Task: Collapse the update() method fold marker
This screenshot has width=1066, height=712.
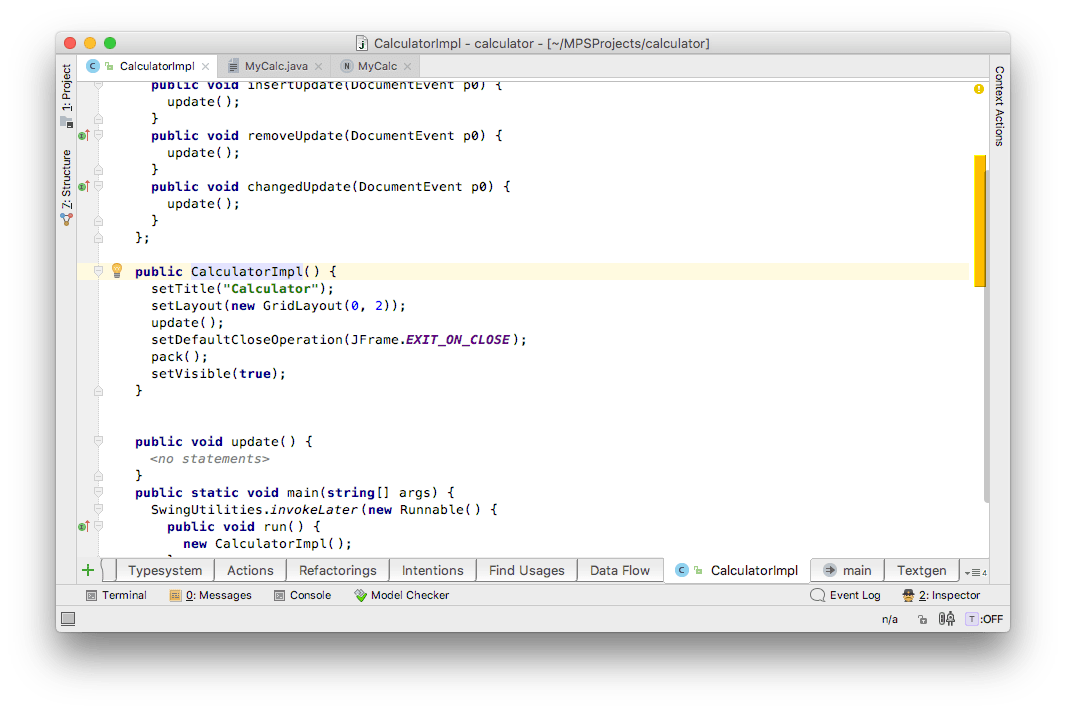Action: click(x=98, y=441)
